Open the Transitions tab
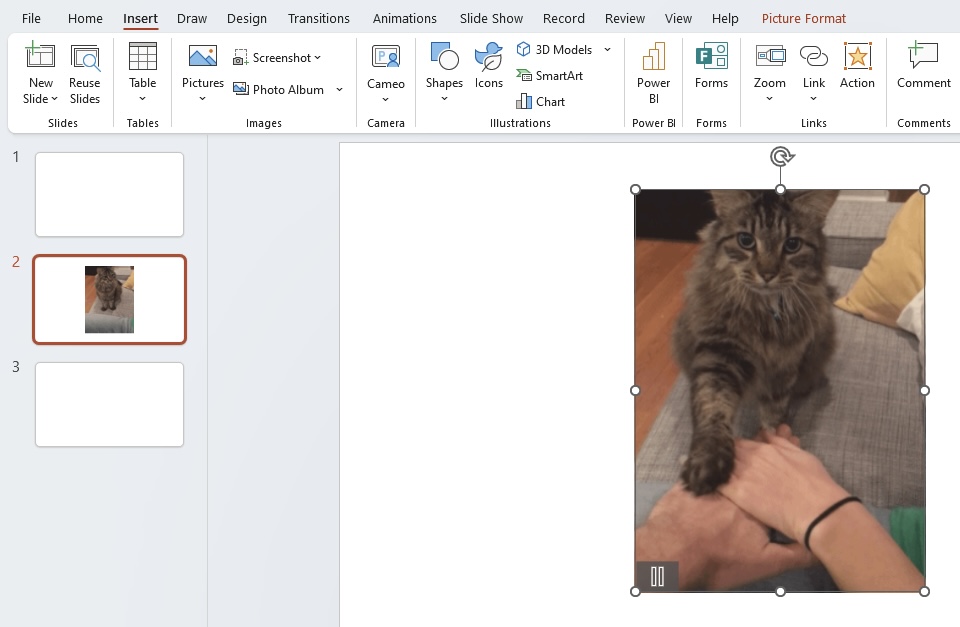Viewport: 960px width, 627px height. (x=318, y=18)
